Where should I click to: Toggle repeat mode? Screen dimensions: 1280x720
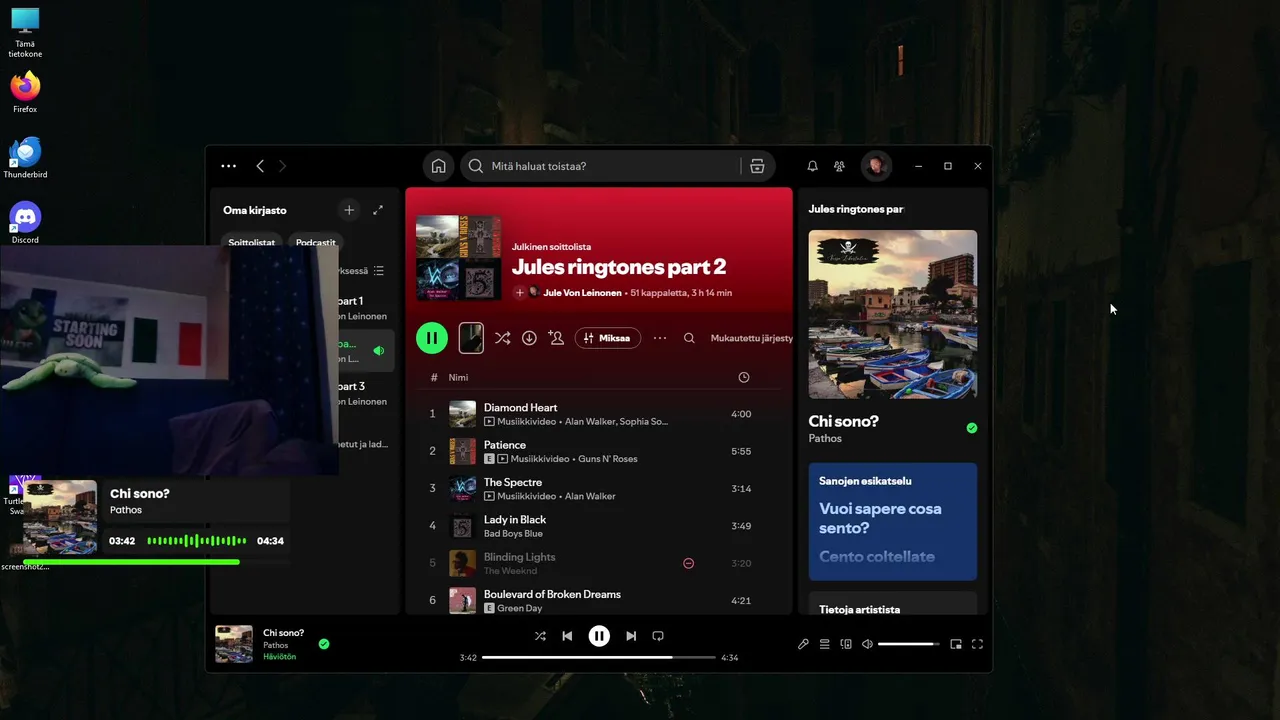(x=658, y=636)
